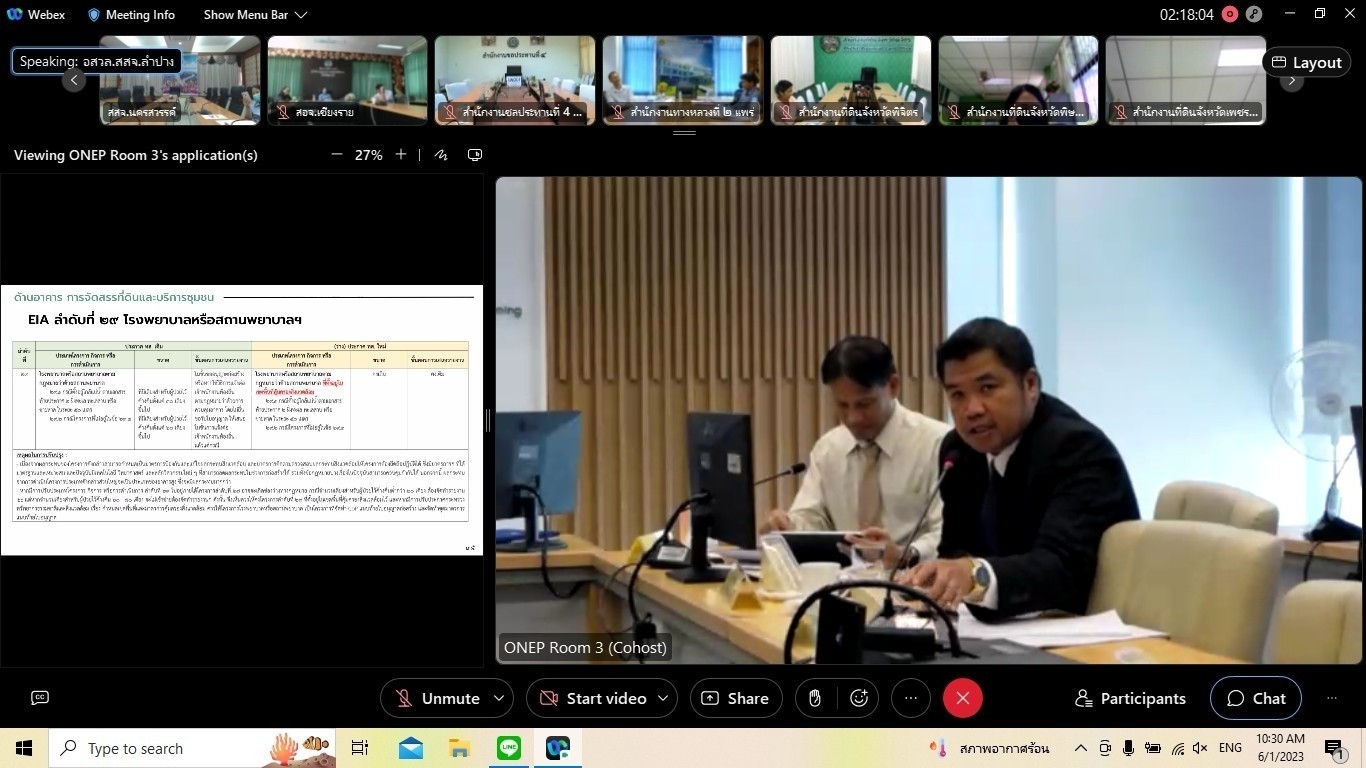Start video camera
The width and height of the screenshot is (1366, 768).
592,698
